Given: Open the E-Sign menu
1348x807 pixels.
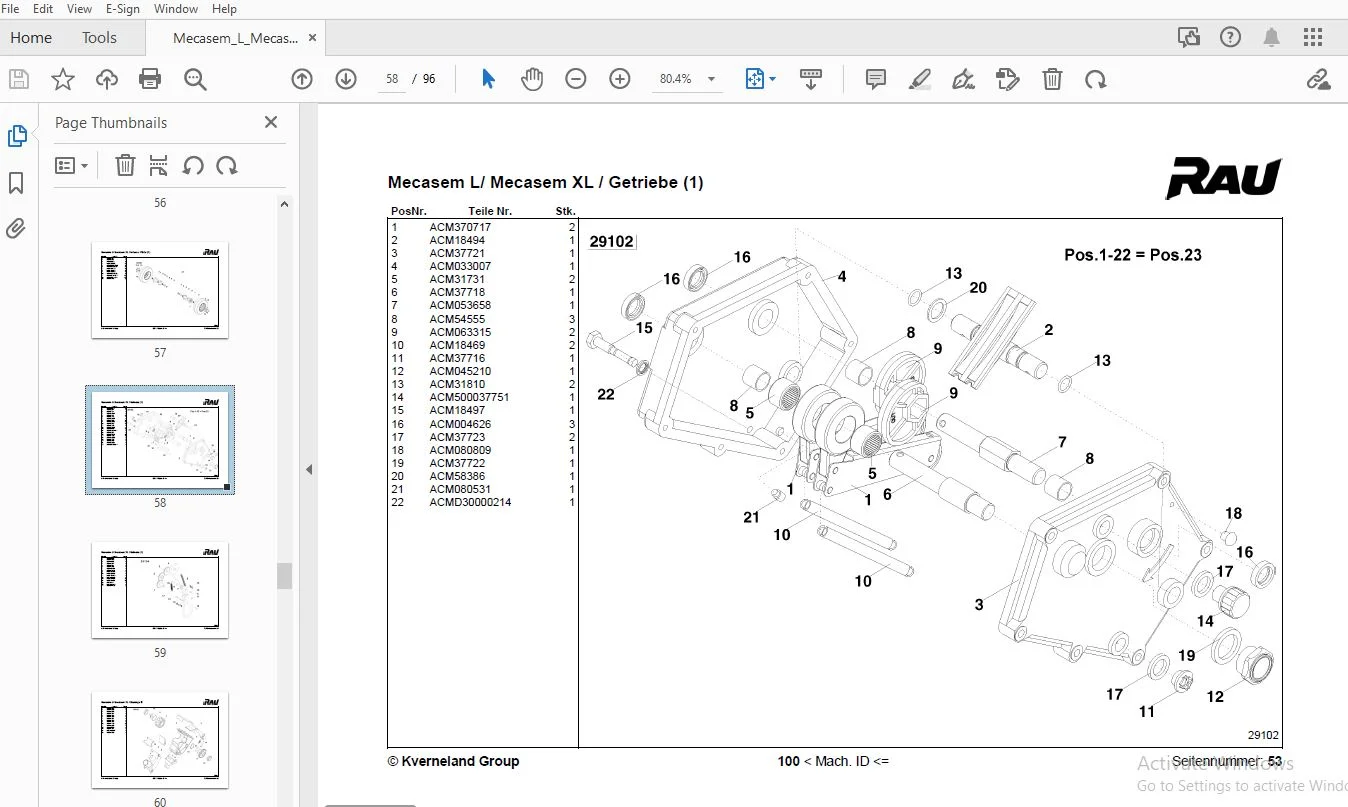Looking at the screenshot, I should point(123,9).
